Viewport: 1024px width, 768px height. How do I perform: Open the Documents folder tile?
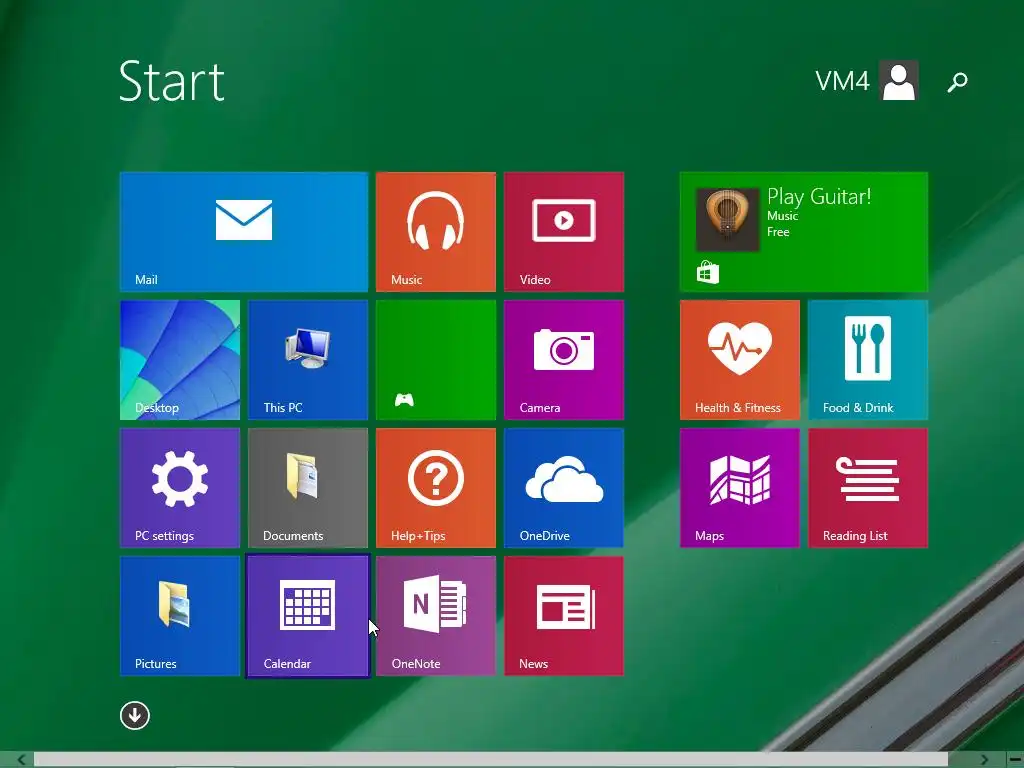[x=308, y=488]
